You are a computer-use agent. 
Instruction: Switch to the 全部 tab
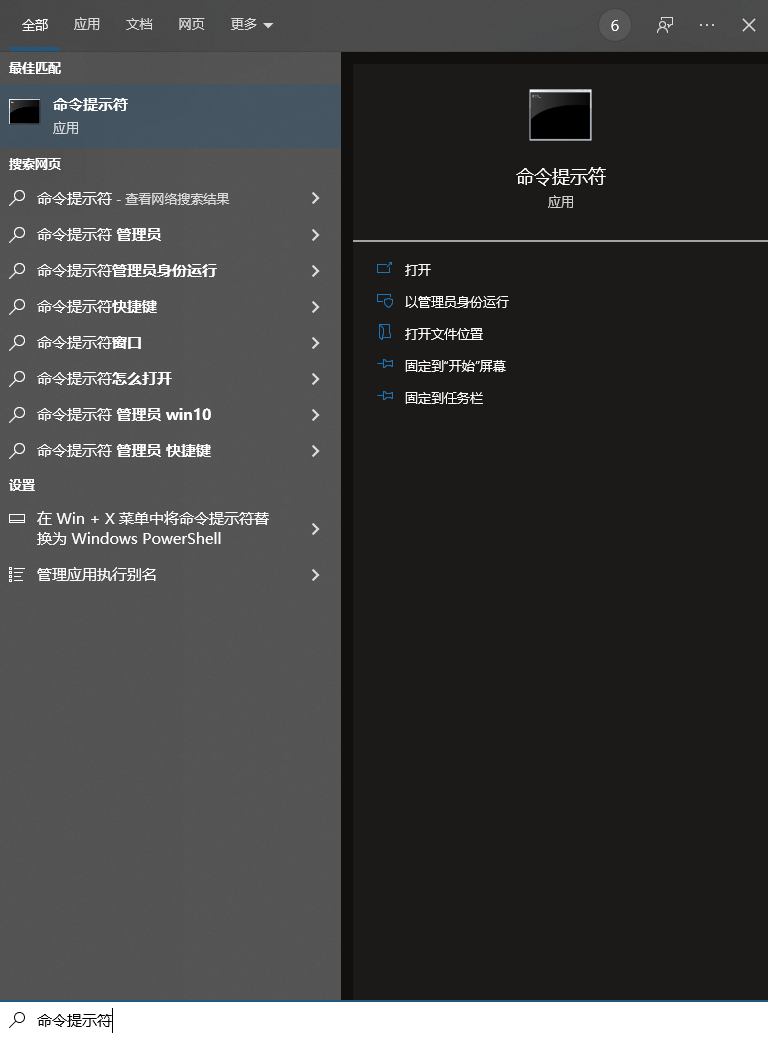click(34, 24)
